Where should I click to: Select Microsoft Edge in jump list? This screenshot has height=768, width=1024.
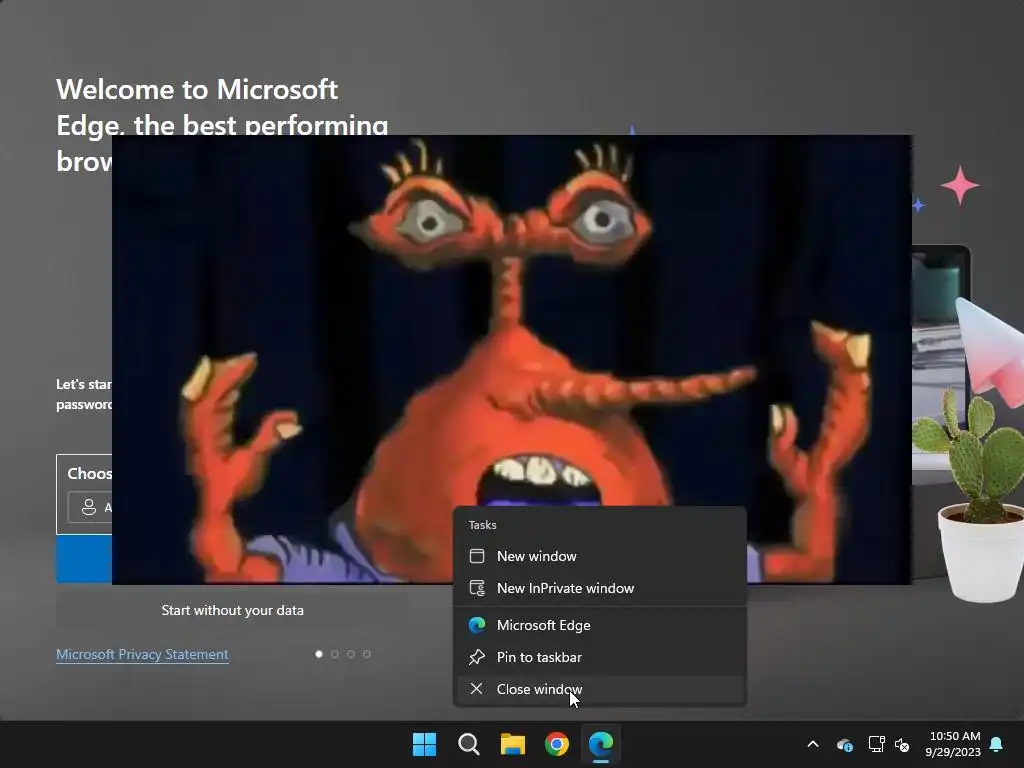[600, 625]
